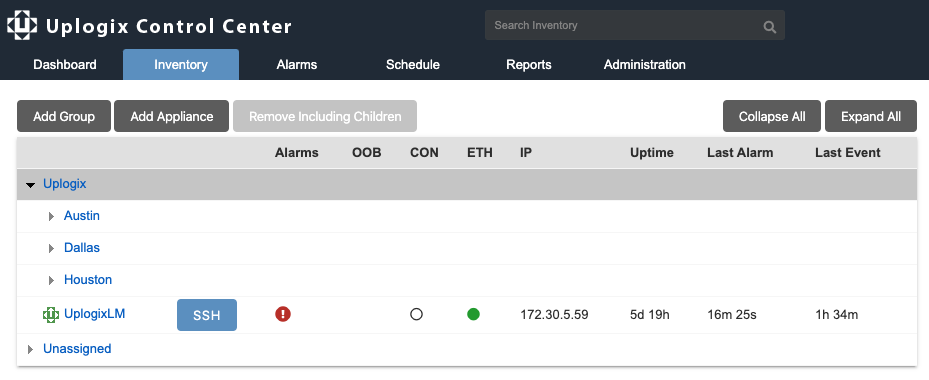This screenshot has height=380, width=929.
Task: Expand the Austin group
Action: pos(52,216)
